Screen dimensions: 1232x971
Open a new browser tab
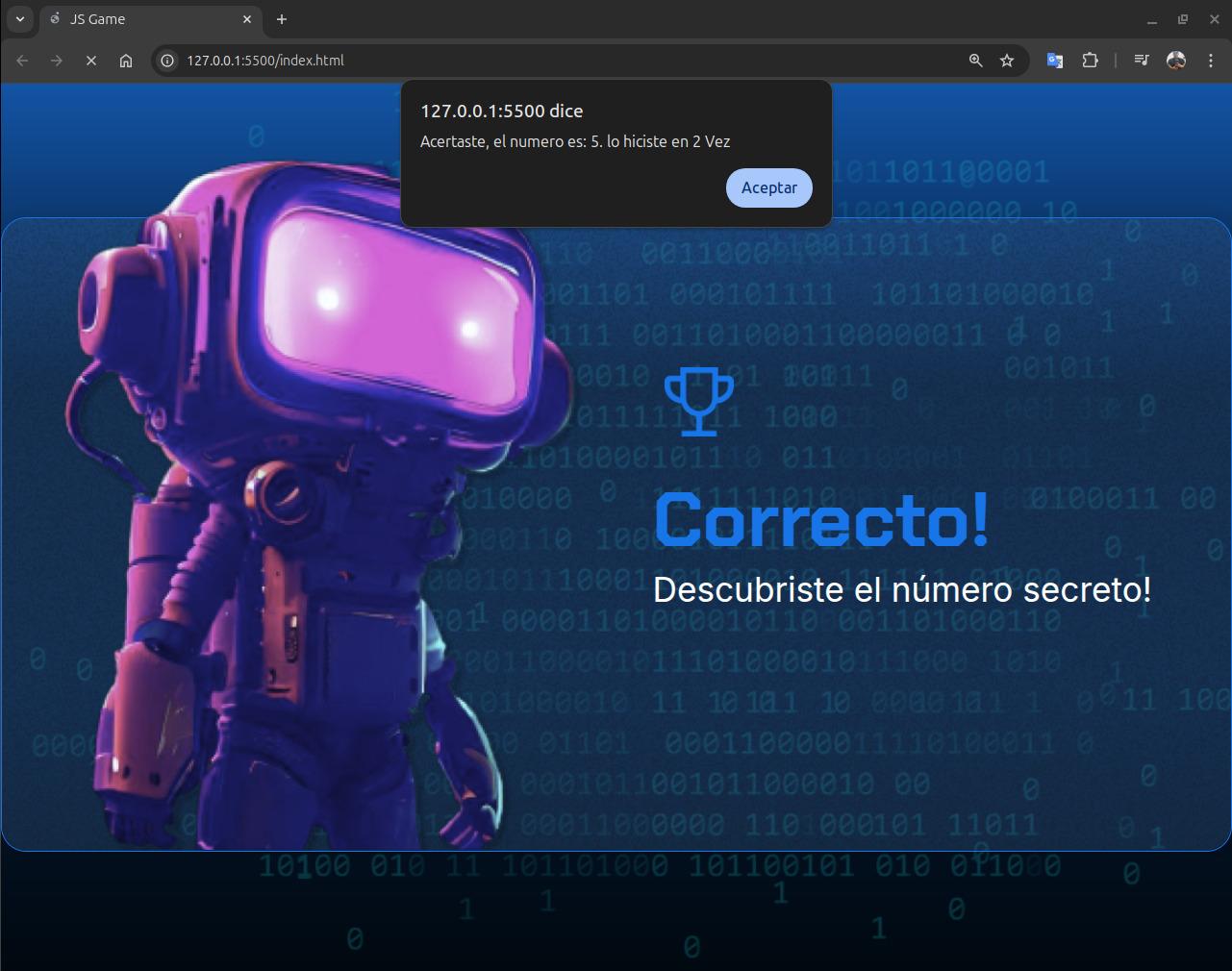tap(282, 19)
